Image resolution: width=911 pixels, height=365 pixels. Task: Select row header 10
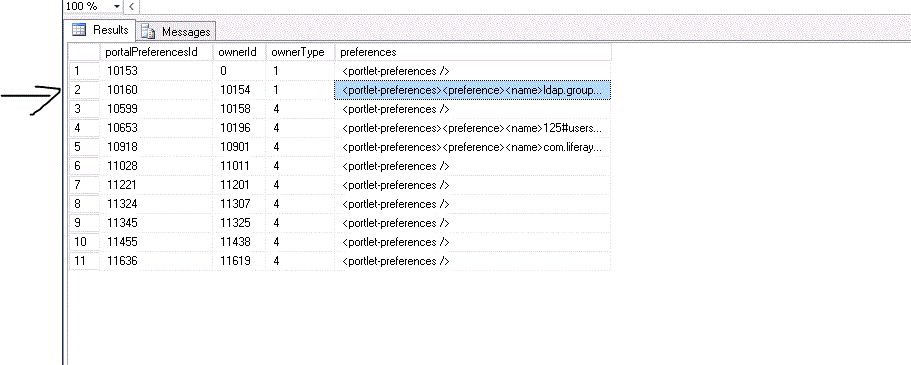84,242
